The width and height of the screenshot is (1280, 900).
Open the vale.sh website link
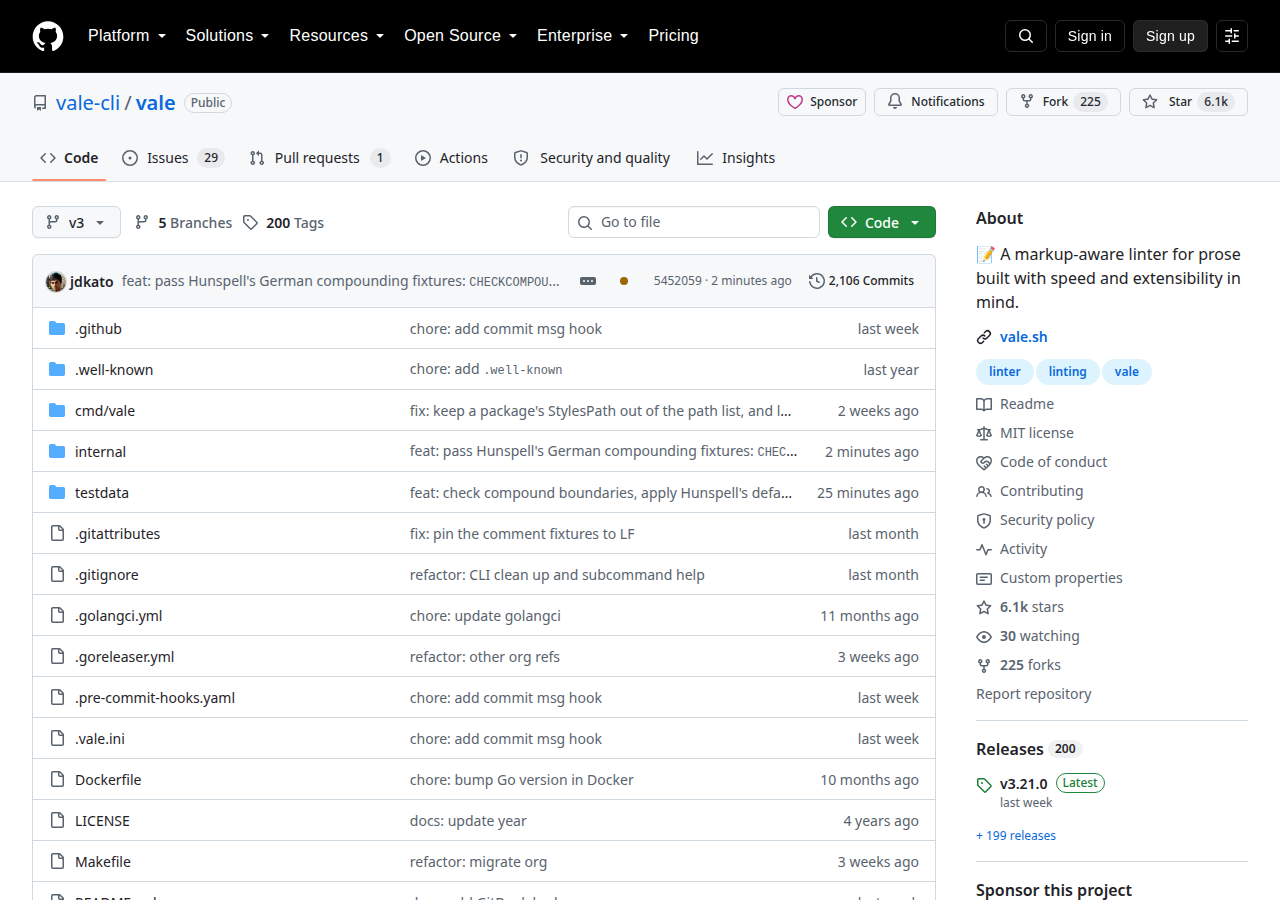1024,337
